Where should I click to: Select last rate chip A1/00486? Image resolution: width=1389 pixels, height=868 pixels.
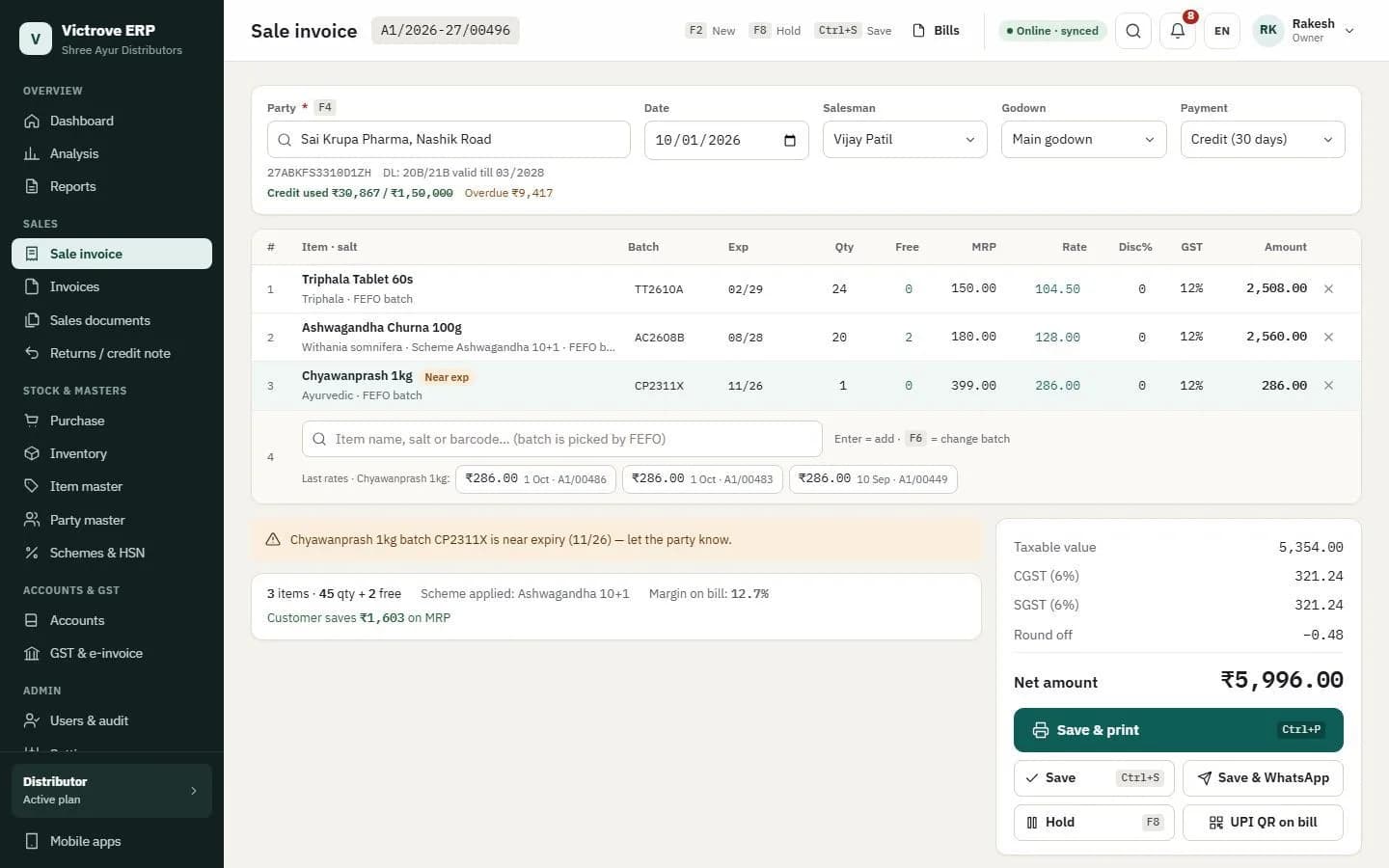click(535, 479)
